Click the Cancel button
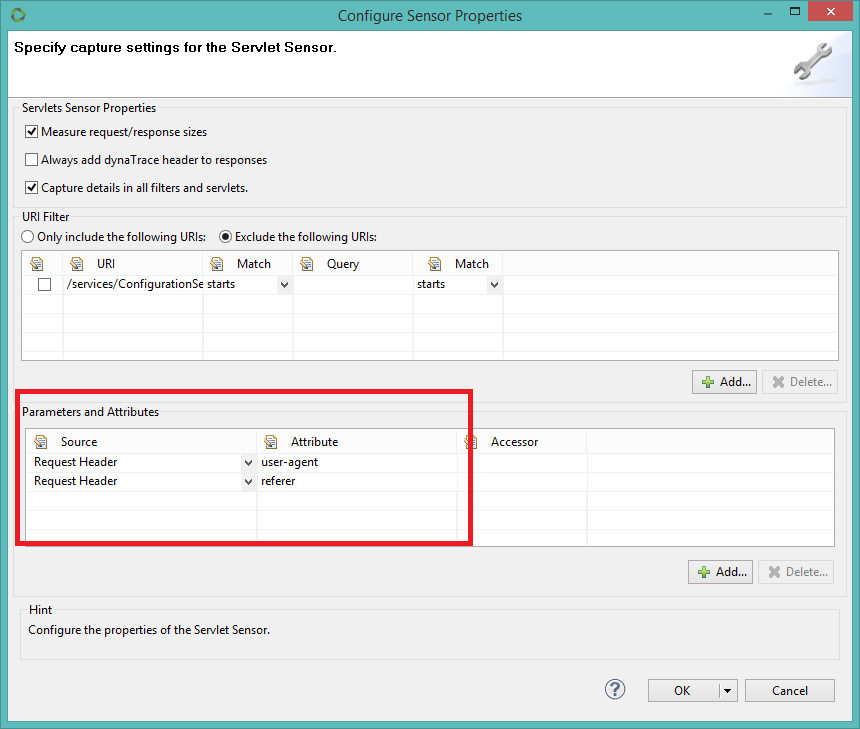This screenshot has width=860, height=729. click(x=789, y=689)
